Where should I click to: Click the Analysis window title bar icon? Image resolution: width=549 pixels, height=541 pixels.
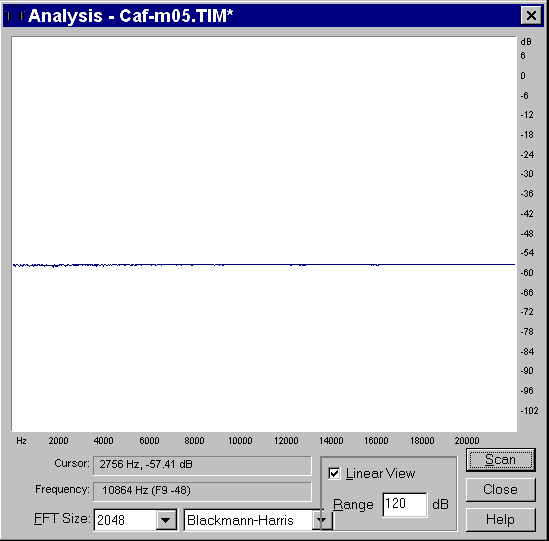[x=15, y=15]
